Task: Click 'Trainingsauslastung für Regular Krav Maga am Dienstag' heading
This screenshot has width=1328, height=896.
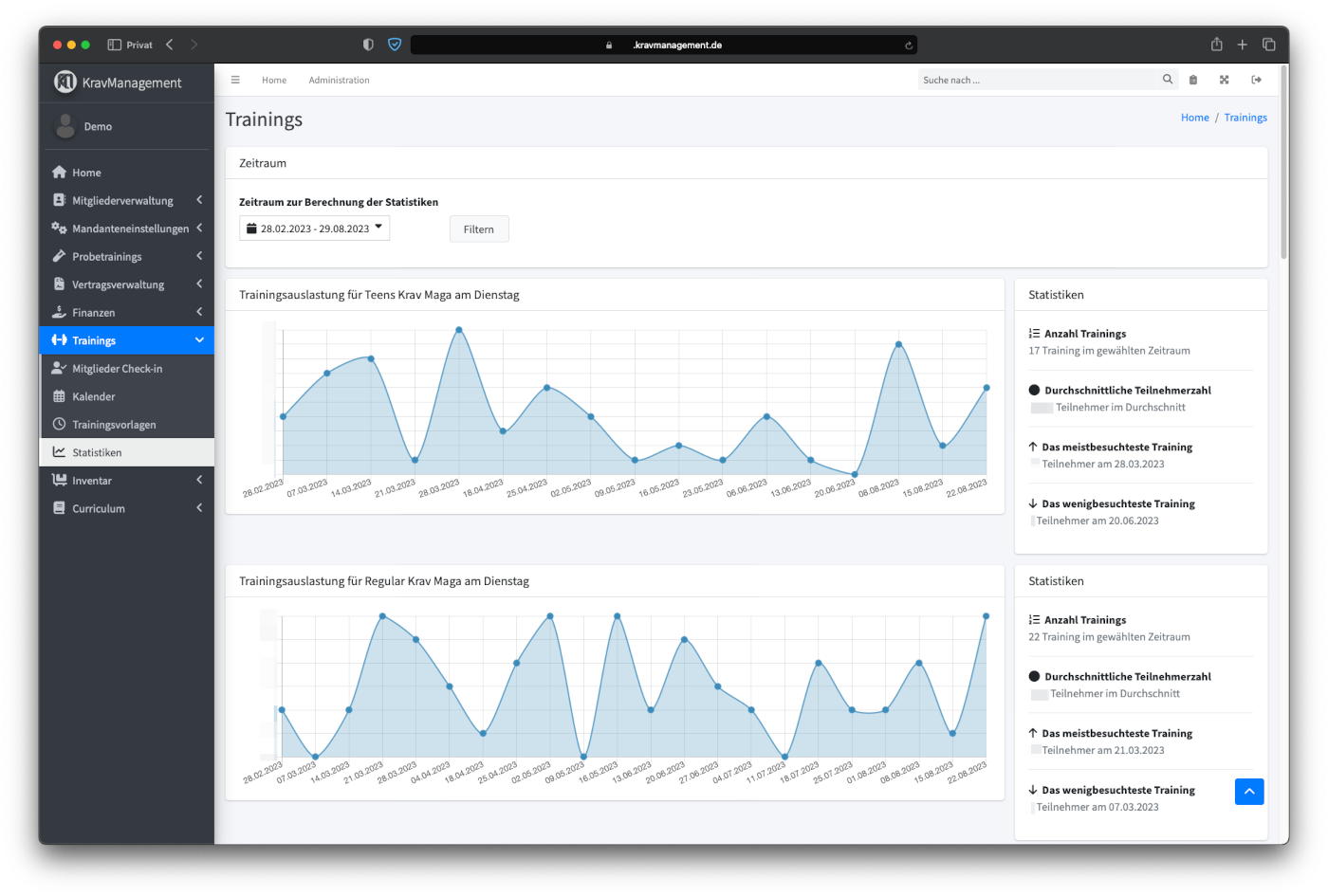Action: [384, 581]
